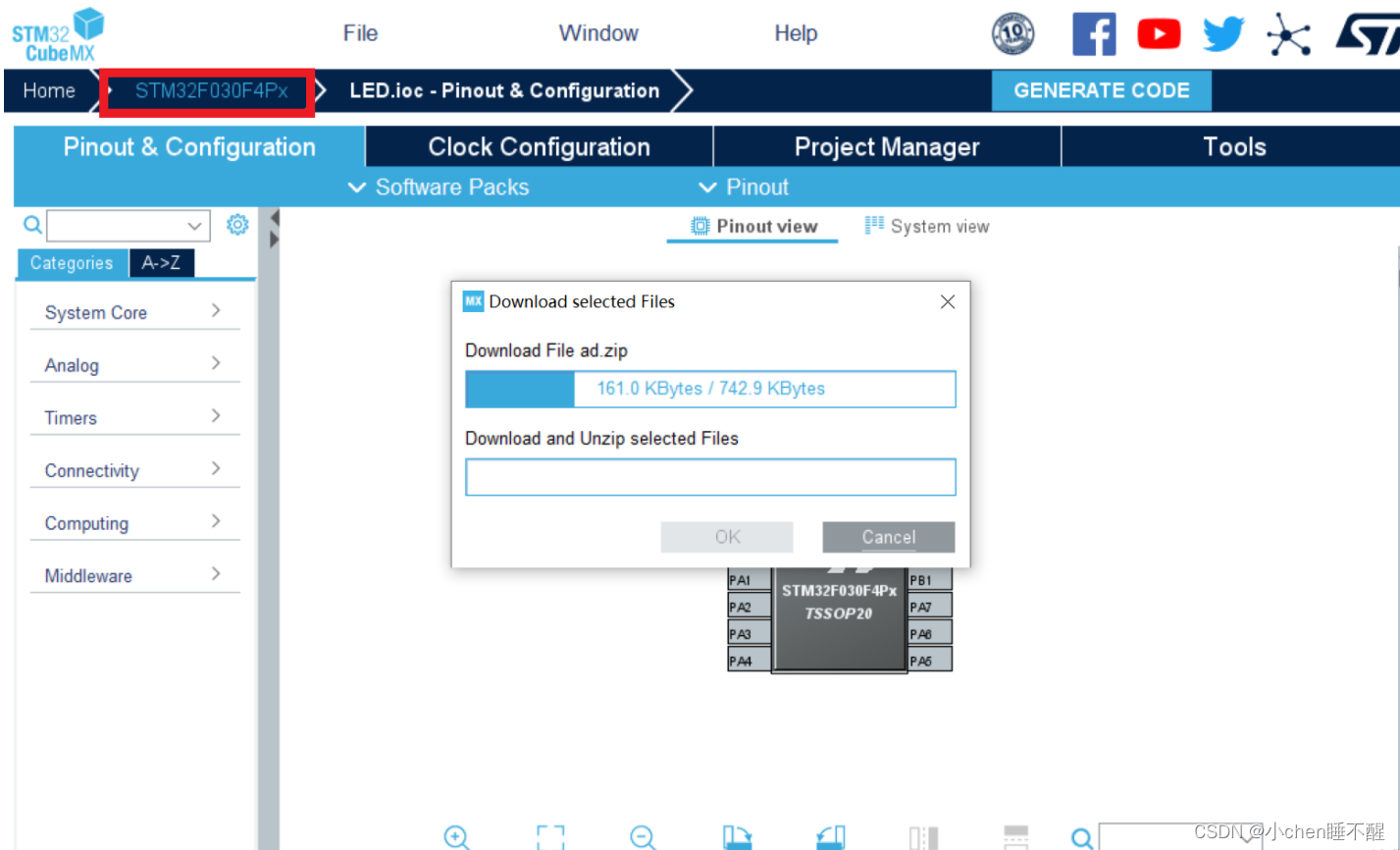Click the vertical split view icon
1400x850 pixels.
click(923, 837)
